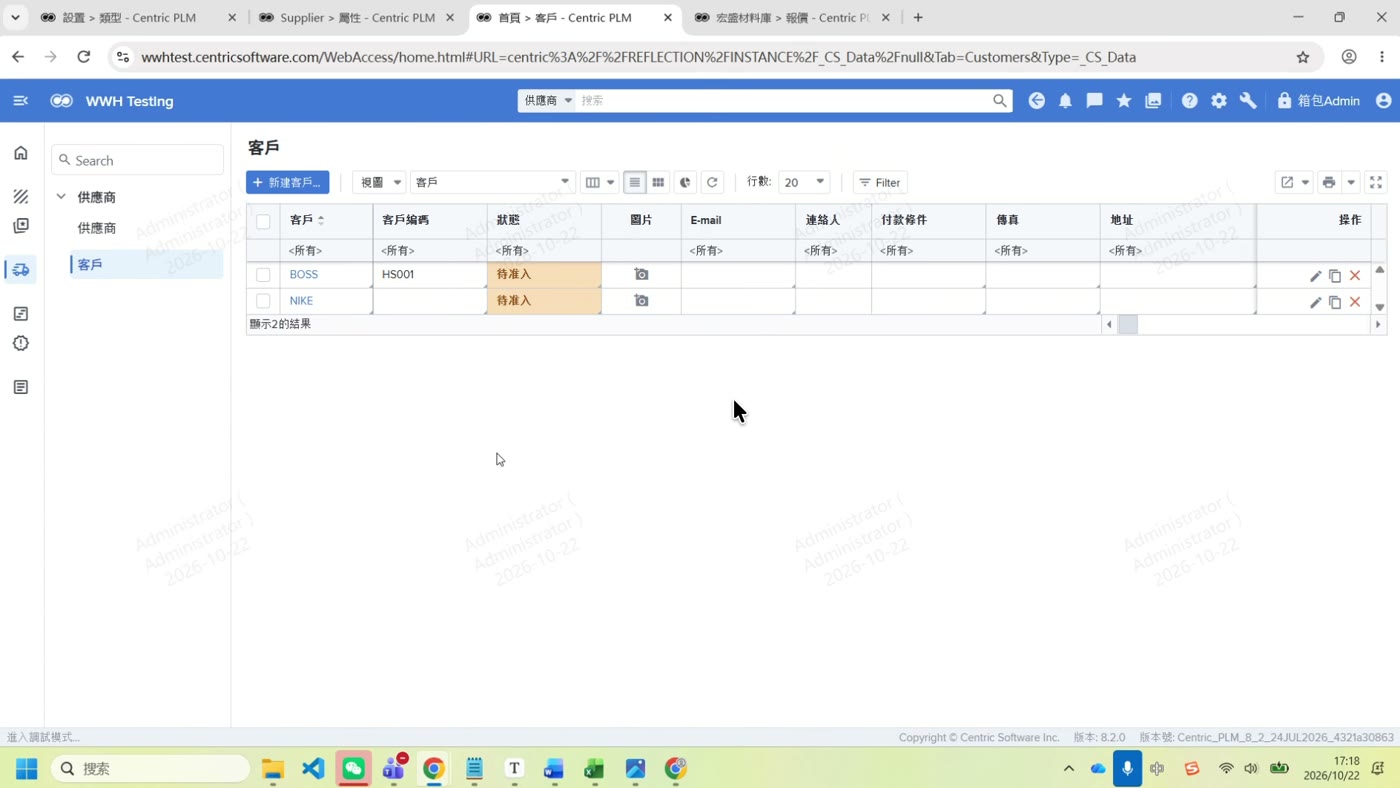This screenshot has height=788, width=1400.
Task: Open the rows count 20 dropdown
Action: [804, 182]
